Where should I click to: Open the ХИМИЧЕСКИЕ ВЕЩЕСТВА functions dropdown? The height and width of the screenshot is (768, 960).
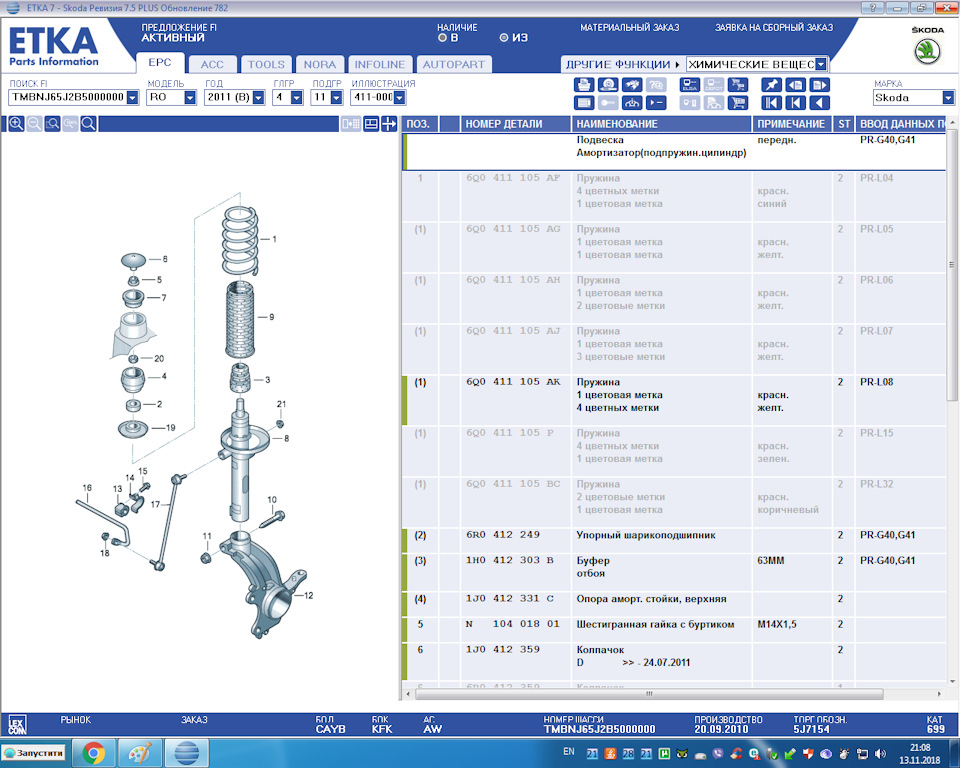(821, 64)
